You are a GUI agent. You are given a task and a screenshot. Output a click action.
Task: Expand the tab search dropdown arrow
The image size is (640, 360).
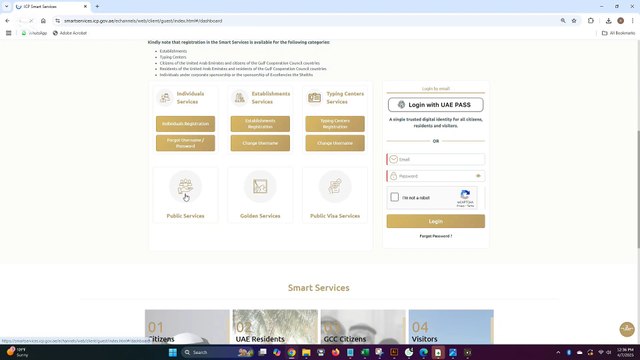[7, 7]
